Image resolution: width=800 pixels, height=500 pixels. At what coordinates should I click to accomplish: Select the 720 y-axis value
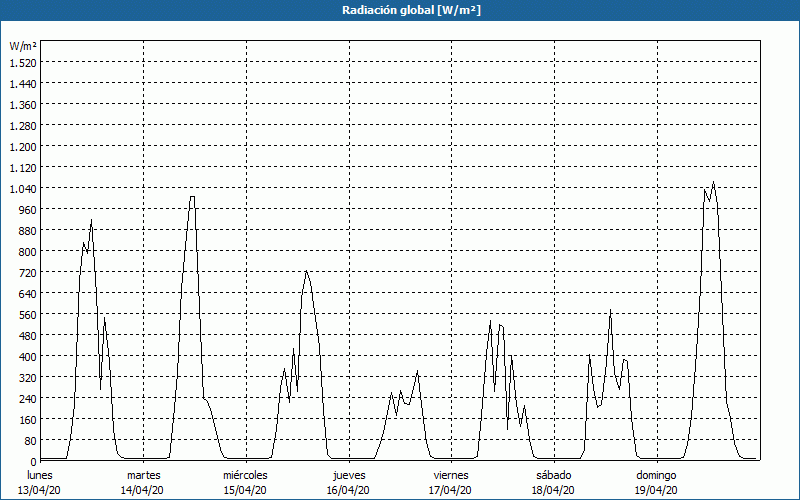click(x=28, y=273)
